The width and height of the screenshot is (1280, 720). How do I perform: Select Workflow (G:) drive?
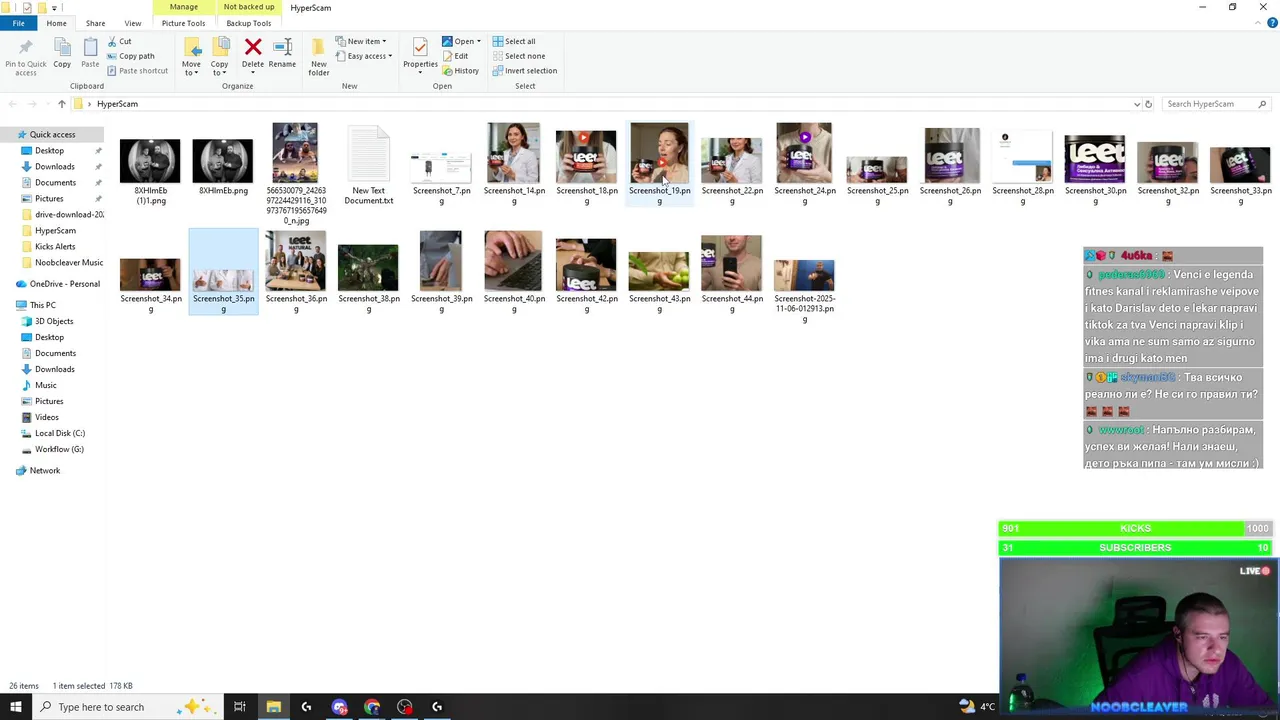pos(59,449)
